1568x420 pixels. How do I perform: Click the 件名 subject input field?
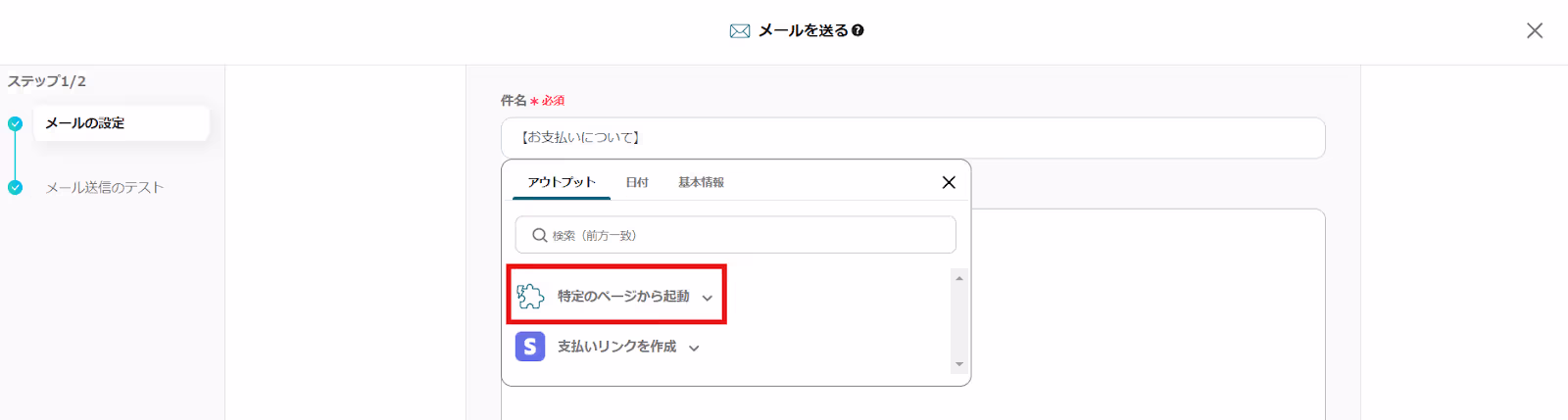tap(913, 138)
